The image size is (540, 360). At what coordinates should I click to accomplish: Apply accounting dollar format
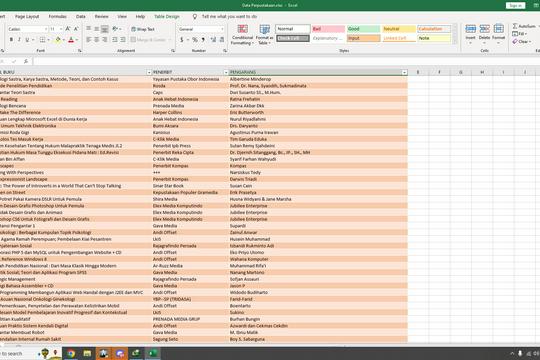182,40
